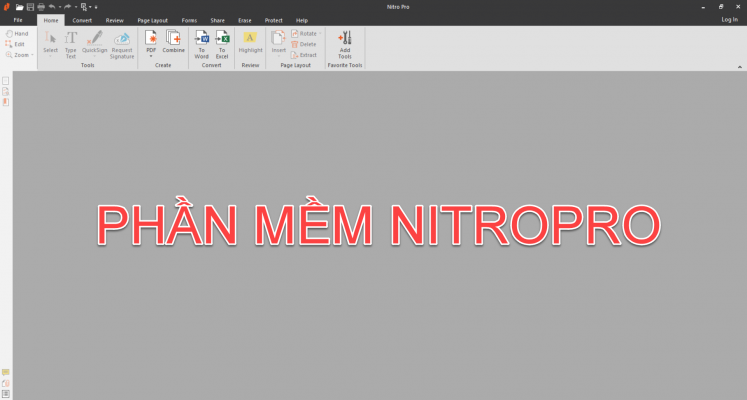This screenshot has height=400, width=747.
Task: Open Add Tools in Favorite Tools
Action: 345,38
